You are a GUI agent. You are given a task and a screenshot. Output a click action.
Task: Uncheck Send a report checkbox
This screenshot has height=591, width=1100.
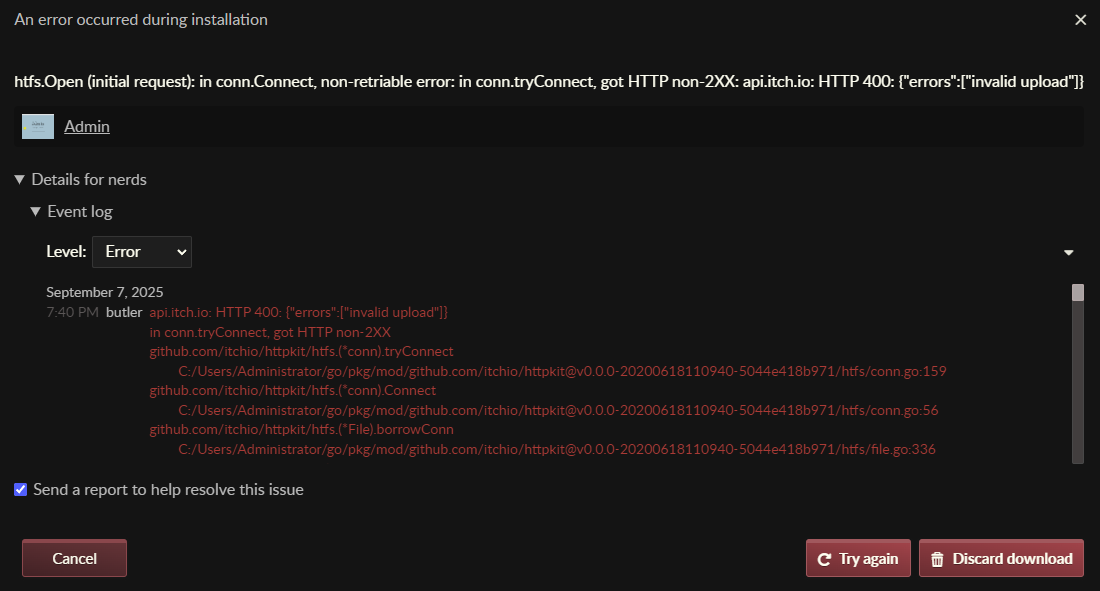click(x=21, y=490)
